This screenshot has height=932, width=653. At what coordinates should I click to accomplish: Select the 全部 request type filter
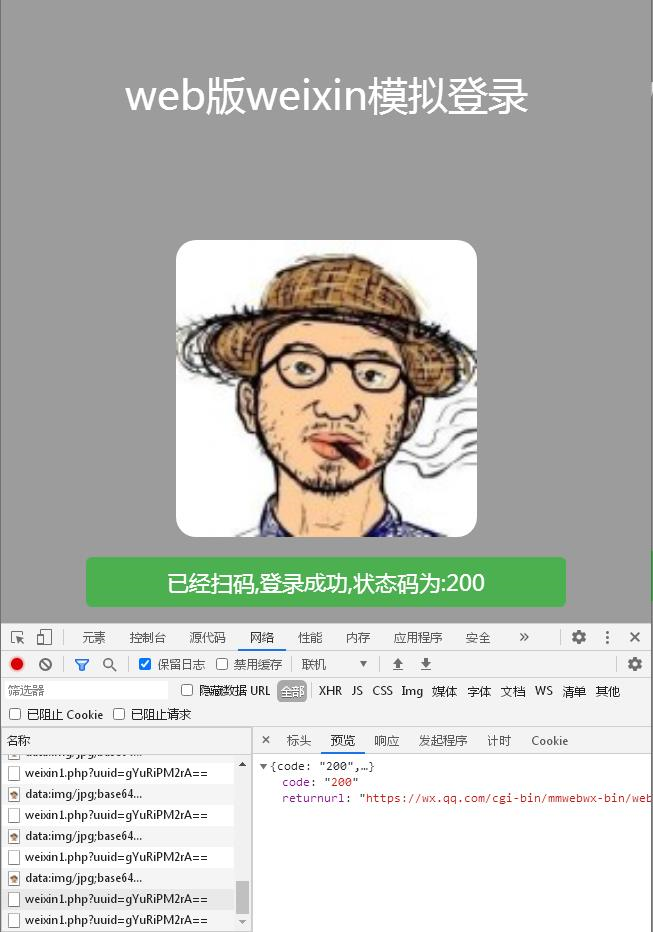pos(292,691)
